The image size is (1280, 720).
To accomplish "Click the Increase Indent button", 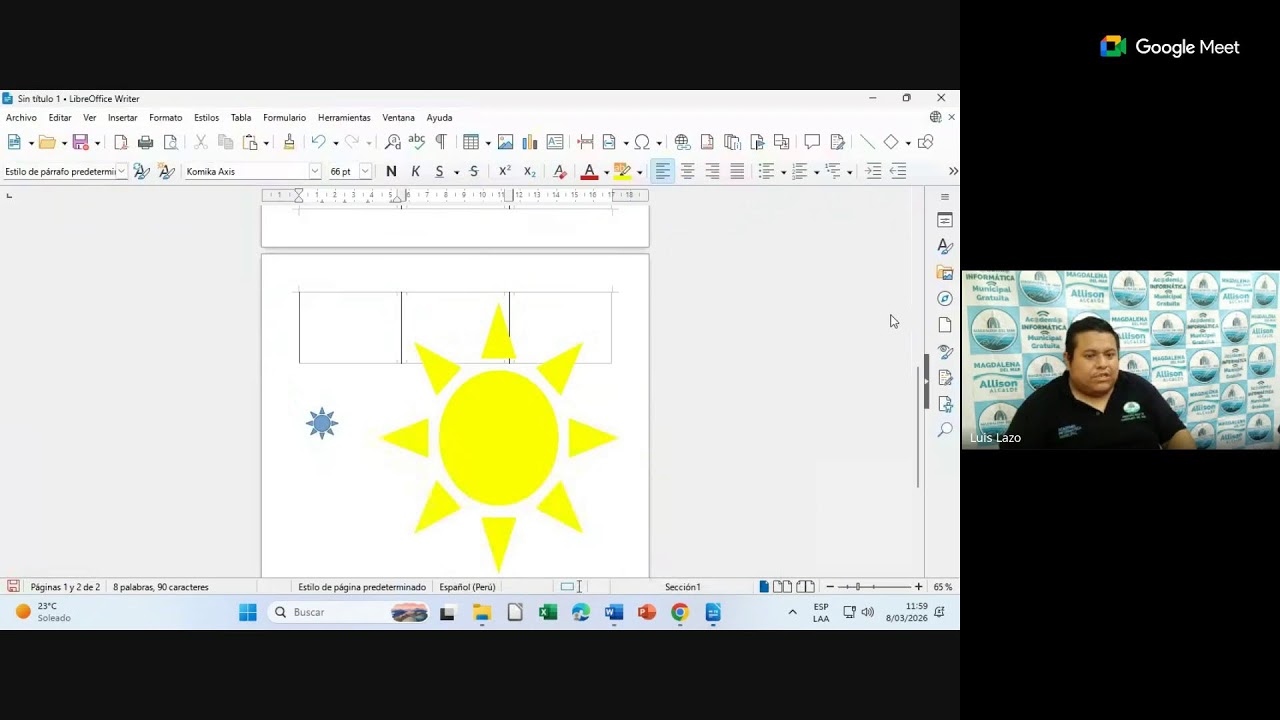I will tap(873, 171).
